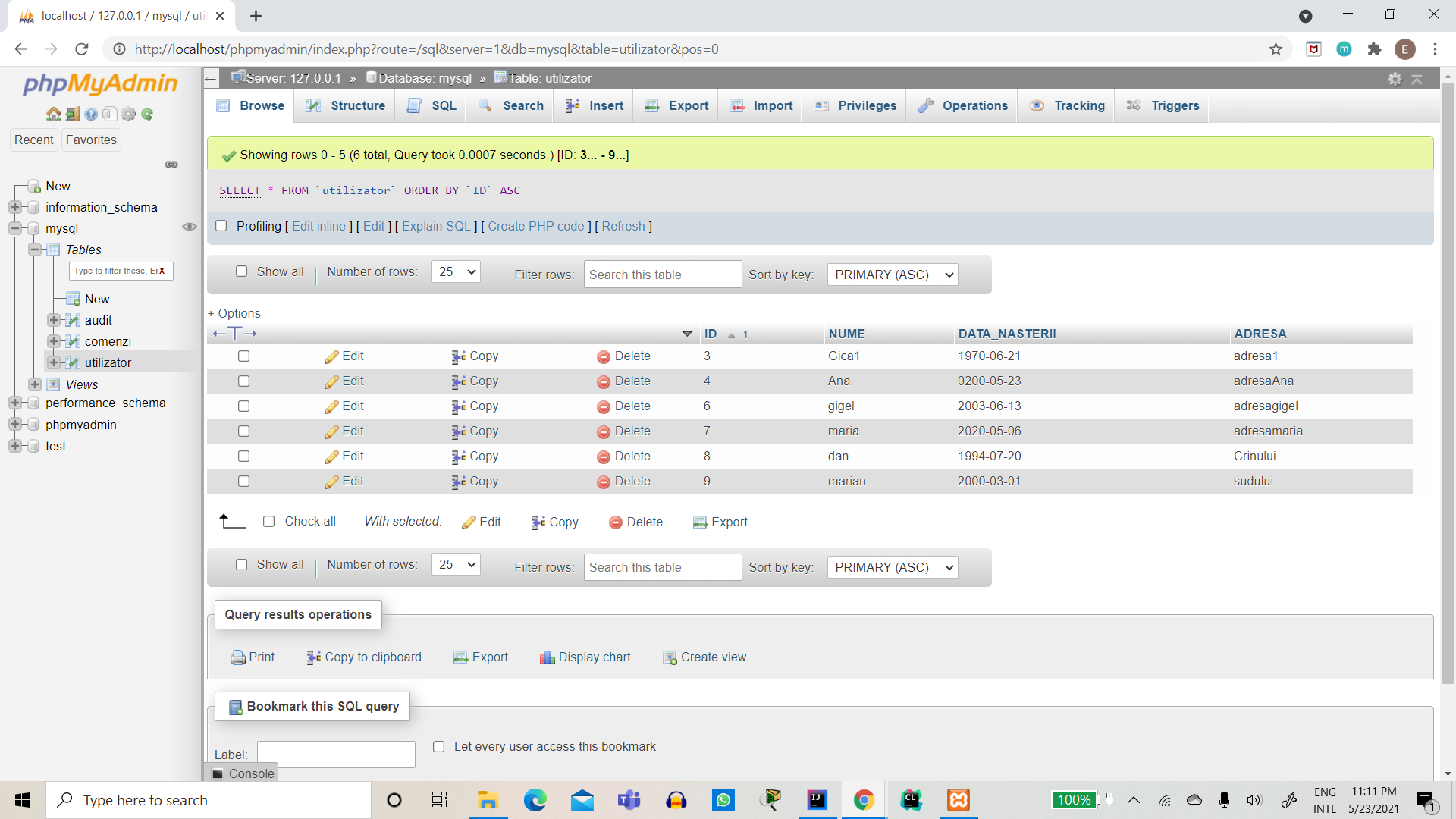Viewport: 1456px width, 819px height.
Task: Click the page settings gear icon
Action: (1394, 79)
